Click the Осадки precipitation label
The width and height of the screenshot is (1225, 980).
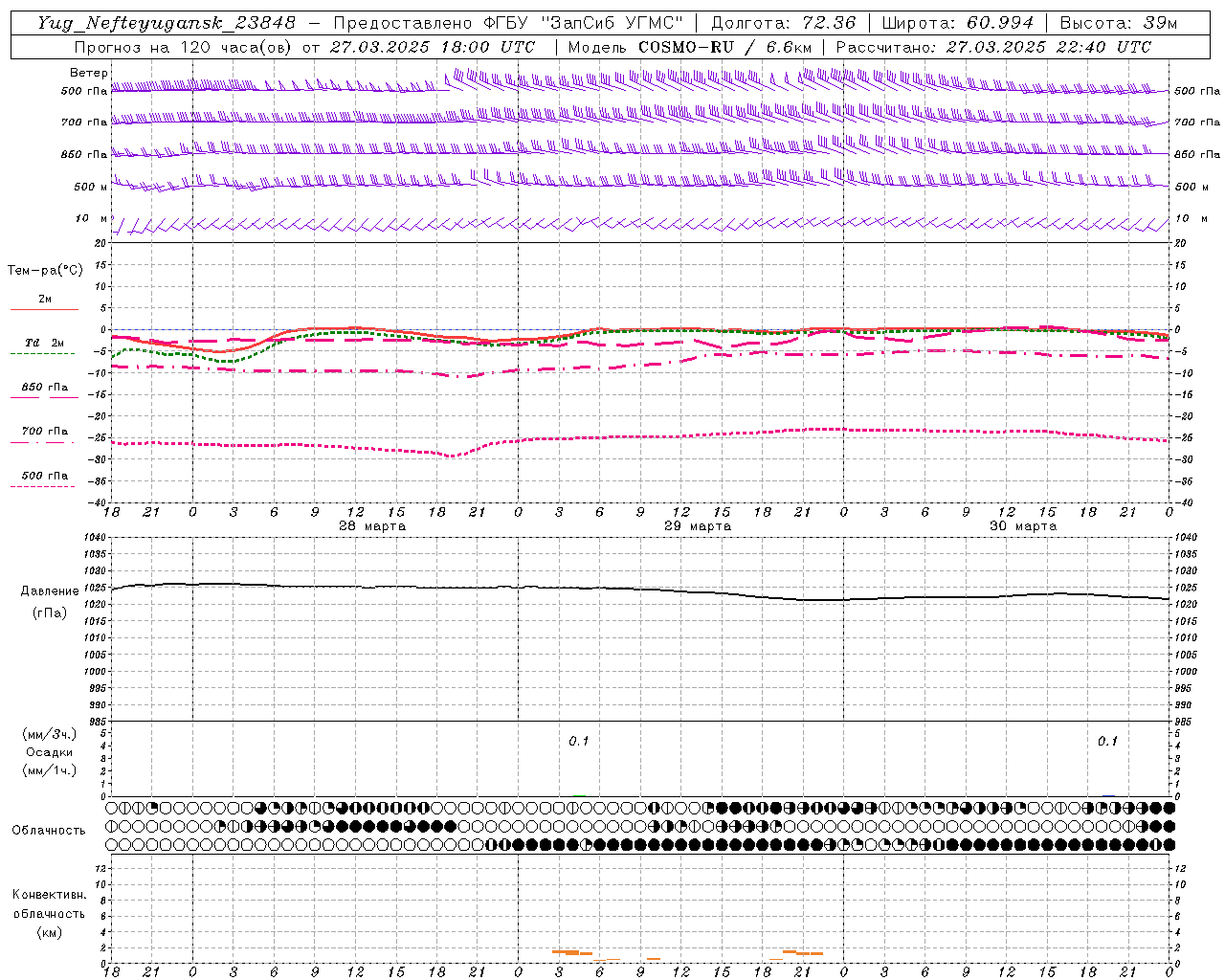(x=50, y=752)
